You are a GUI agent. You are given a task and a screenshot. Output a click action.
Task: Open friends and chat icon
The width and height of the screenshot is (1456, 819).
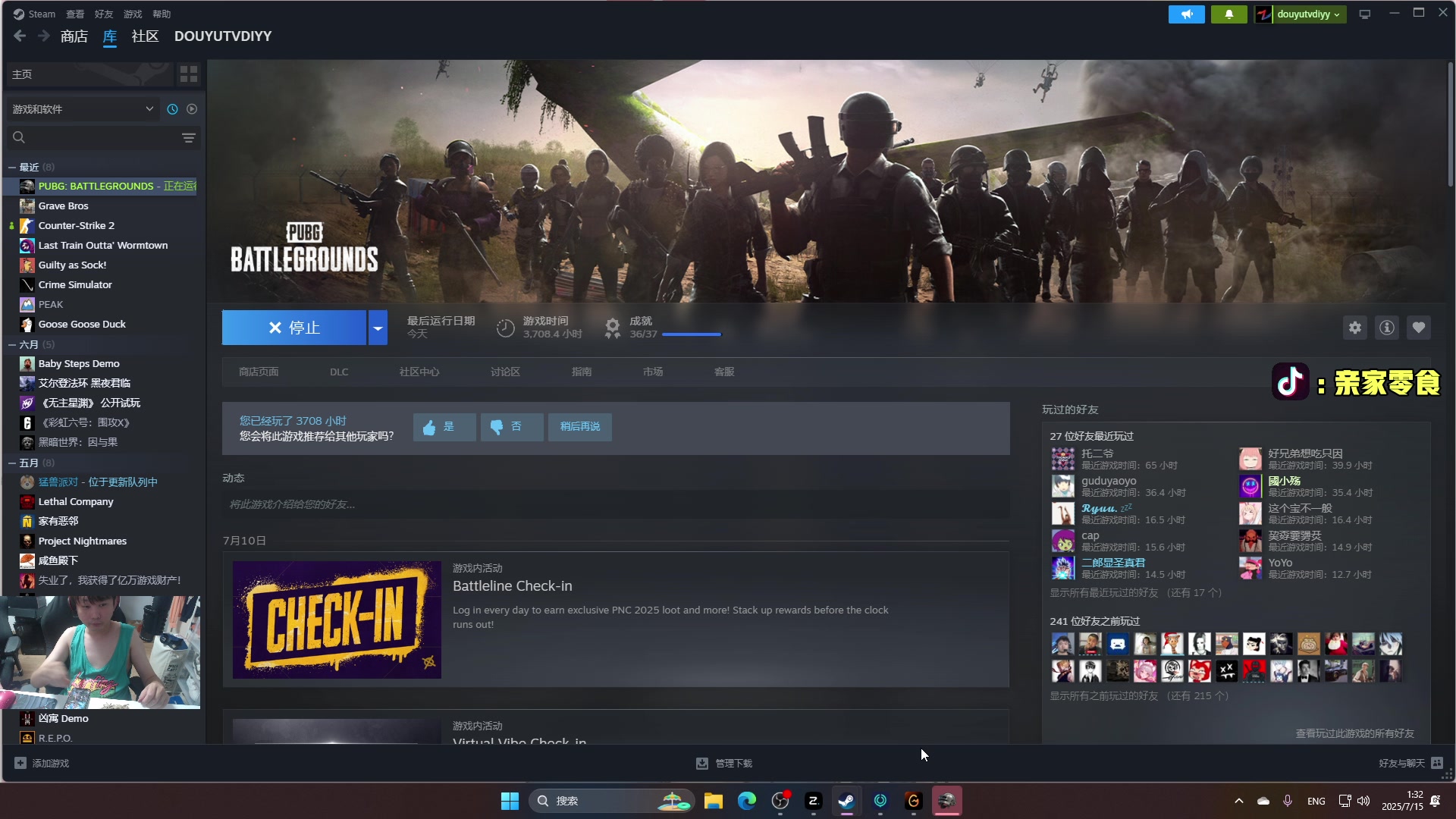point(1437,763)
